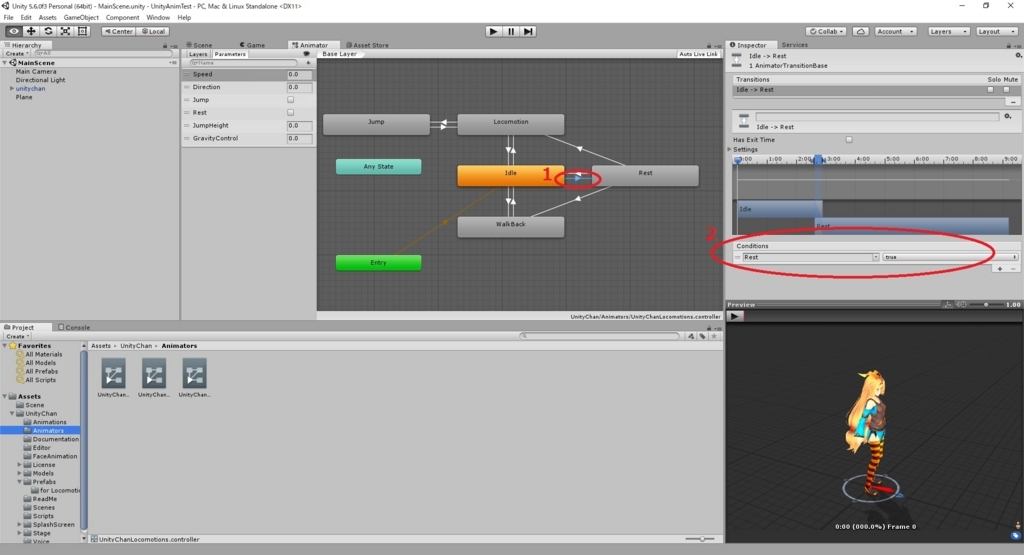The image size is (1024, 555).
Task: Open the cloud services icon
Action: pos(861,31)
